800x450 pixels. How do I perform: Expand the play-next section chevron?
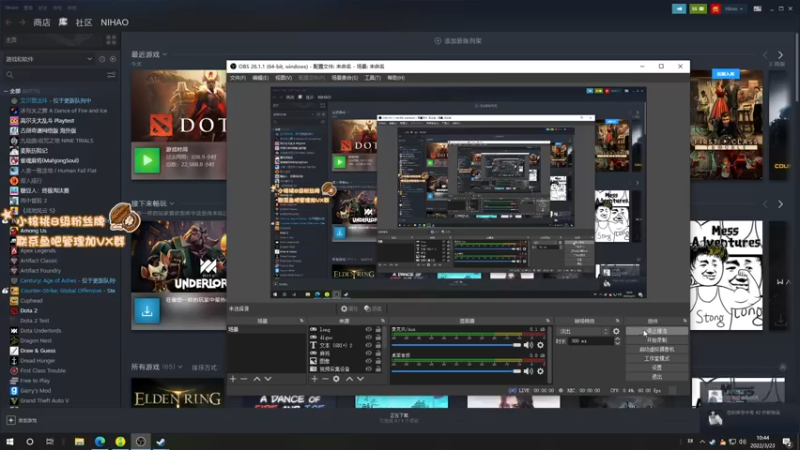[171, 204]
